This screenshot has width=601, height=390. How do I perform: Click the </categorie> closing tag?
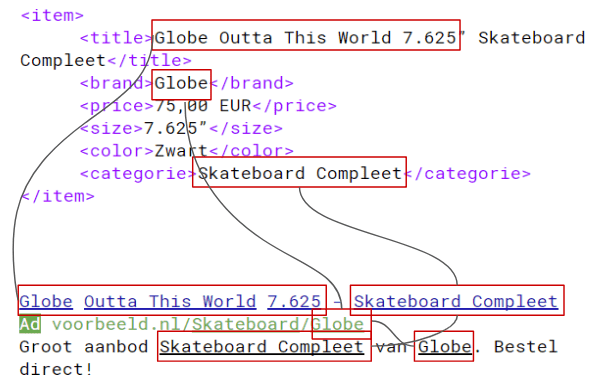coord(467,174)
